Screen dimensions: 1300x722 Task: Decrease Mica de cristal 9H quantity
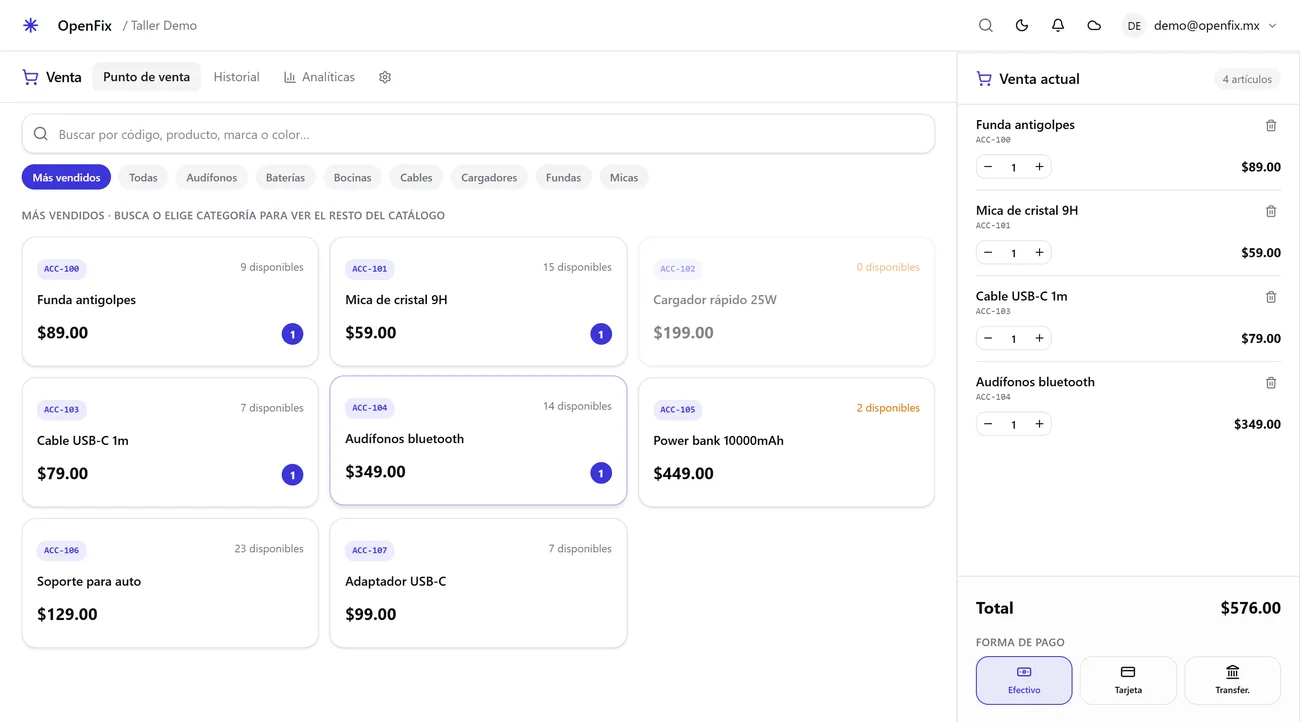[x=988, y=253]
